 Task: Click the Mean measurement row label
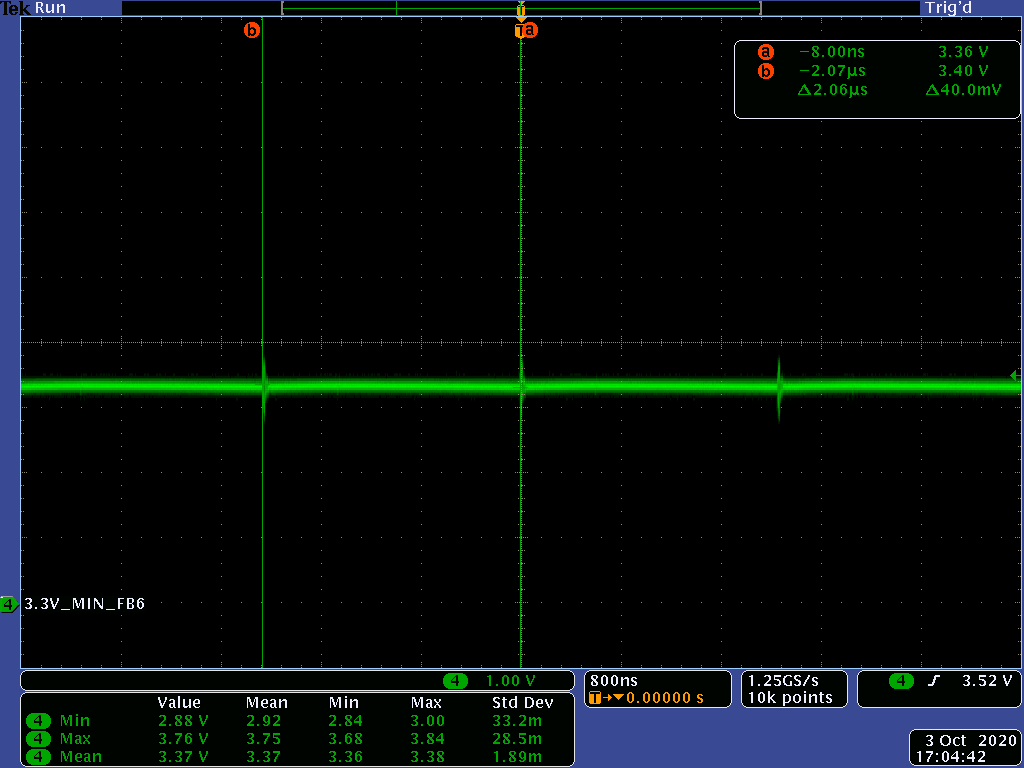coord(80,757)
